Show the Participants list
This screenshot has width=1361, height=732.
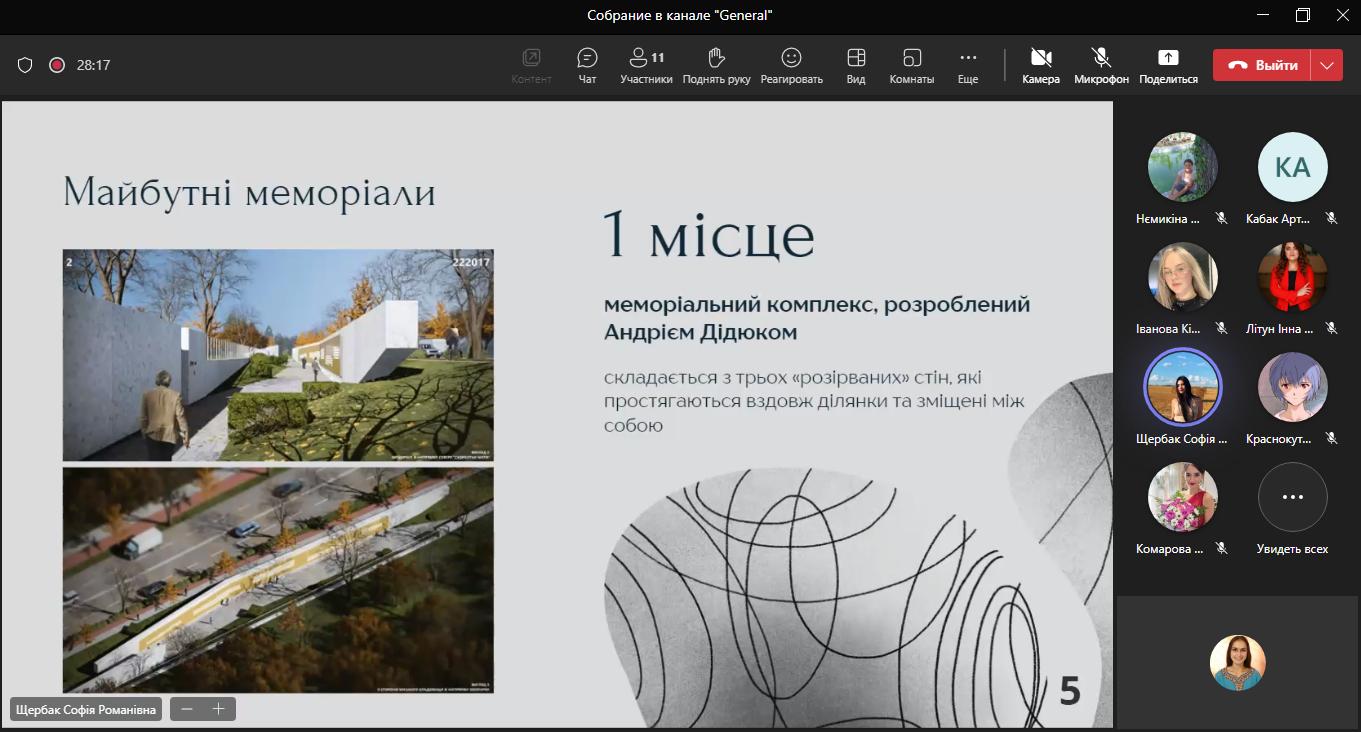coord(646,66)
